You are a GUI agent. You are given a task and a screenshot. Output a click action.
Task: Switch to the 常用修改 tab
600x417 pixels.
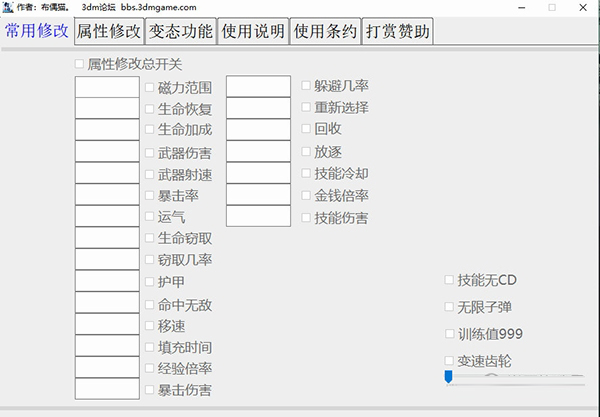pos(37,31)
